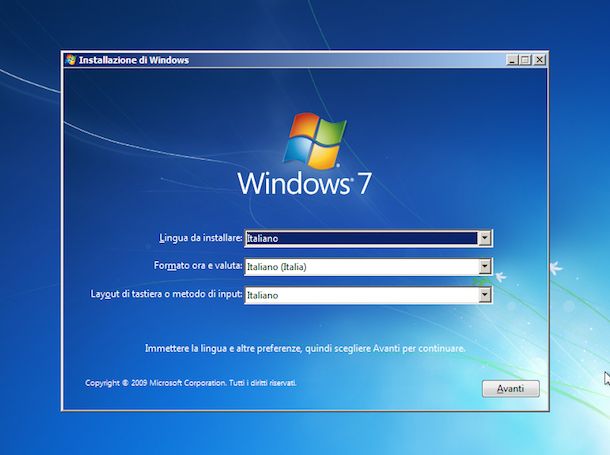Maximize the Installazione di Windows window
The width and height of the screenshot is (610, 455).
526,60
